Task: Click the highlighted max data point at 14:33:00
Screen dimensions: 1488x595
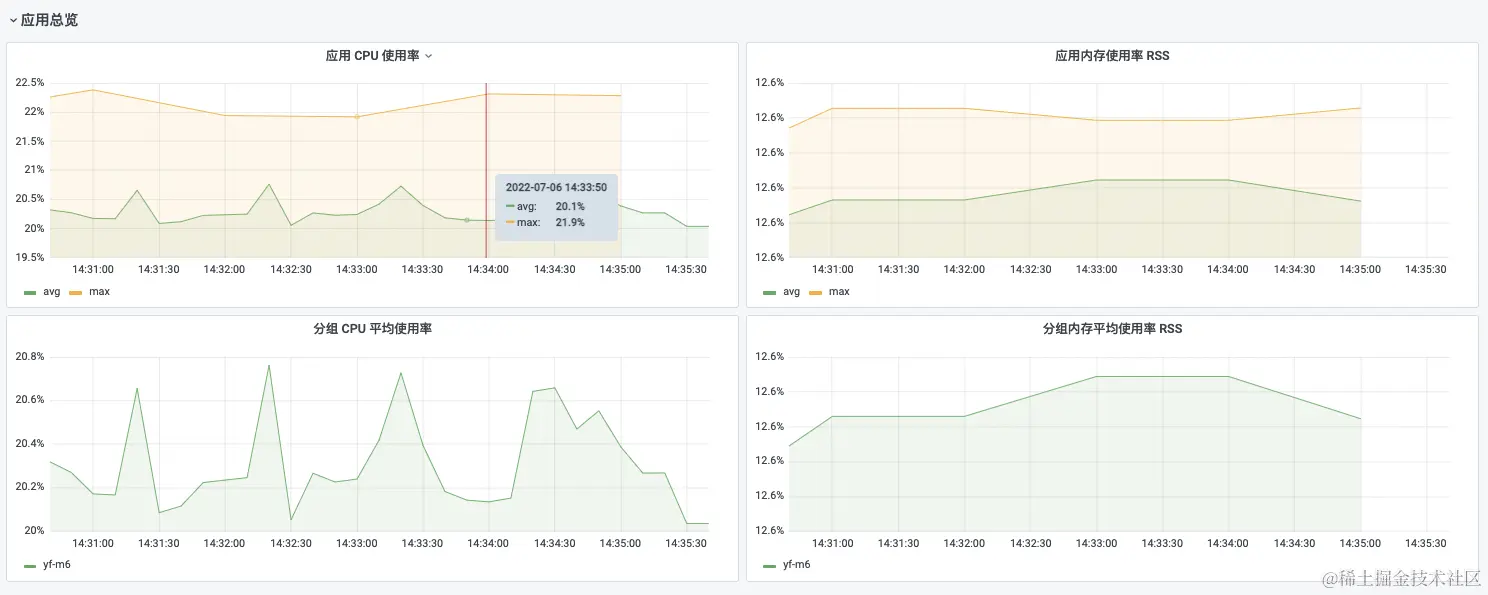Action: [x=356, y=117]
